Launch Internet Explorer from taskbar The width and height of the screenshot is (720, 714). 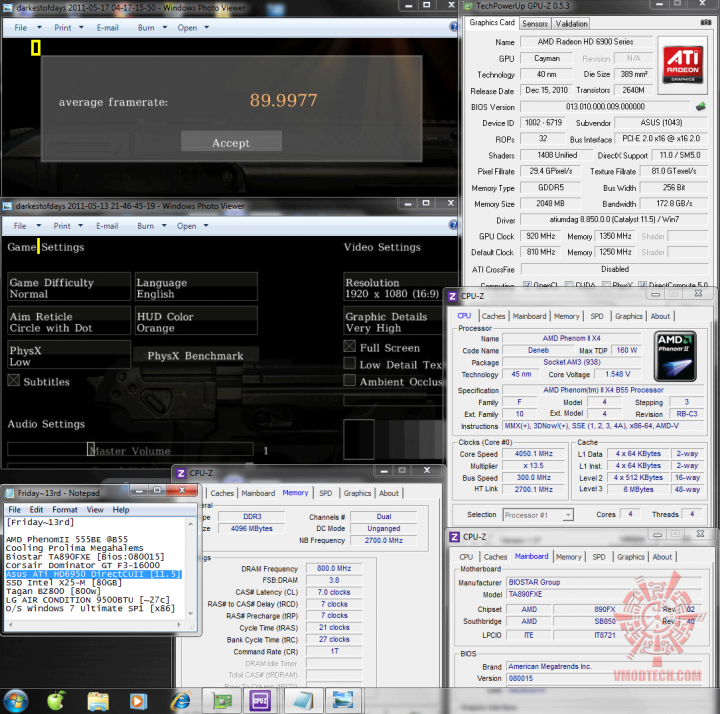(180, 701)
